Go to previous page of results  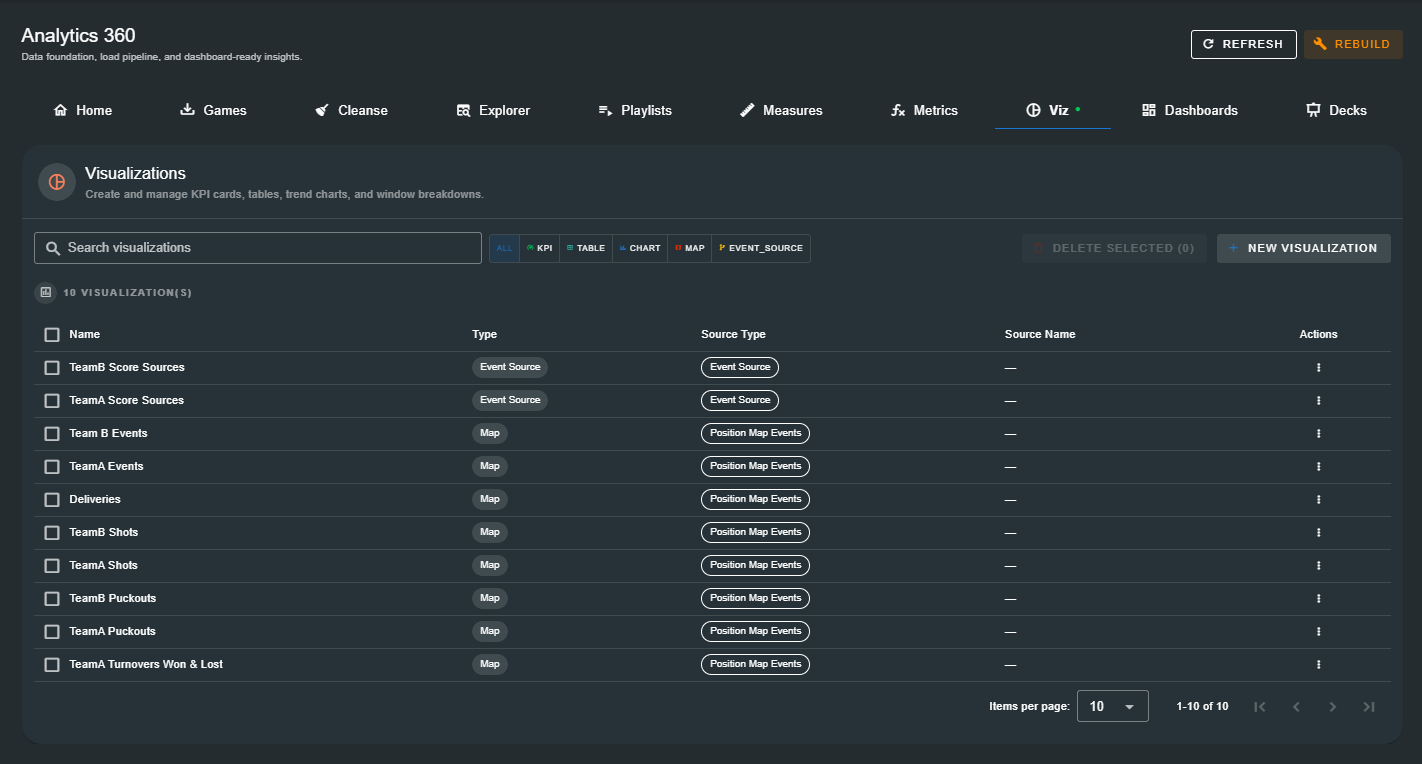[1296, 707]
